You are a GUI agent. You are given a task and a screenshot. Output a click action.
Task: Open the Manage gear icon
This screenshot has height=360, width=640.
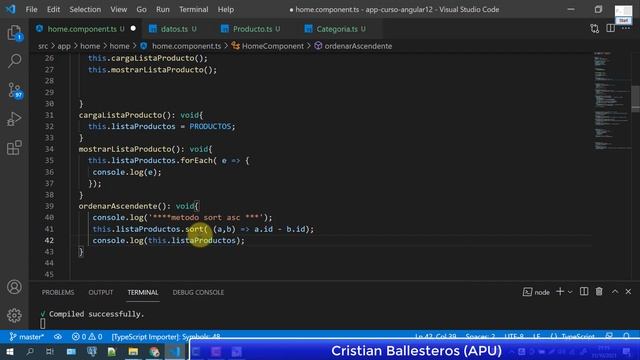tap(14, 315)
